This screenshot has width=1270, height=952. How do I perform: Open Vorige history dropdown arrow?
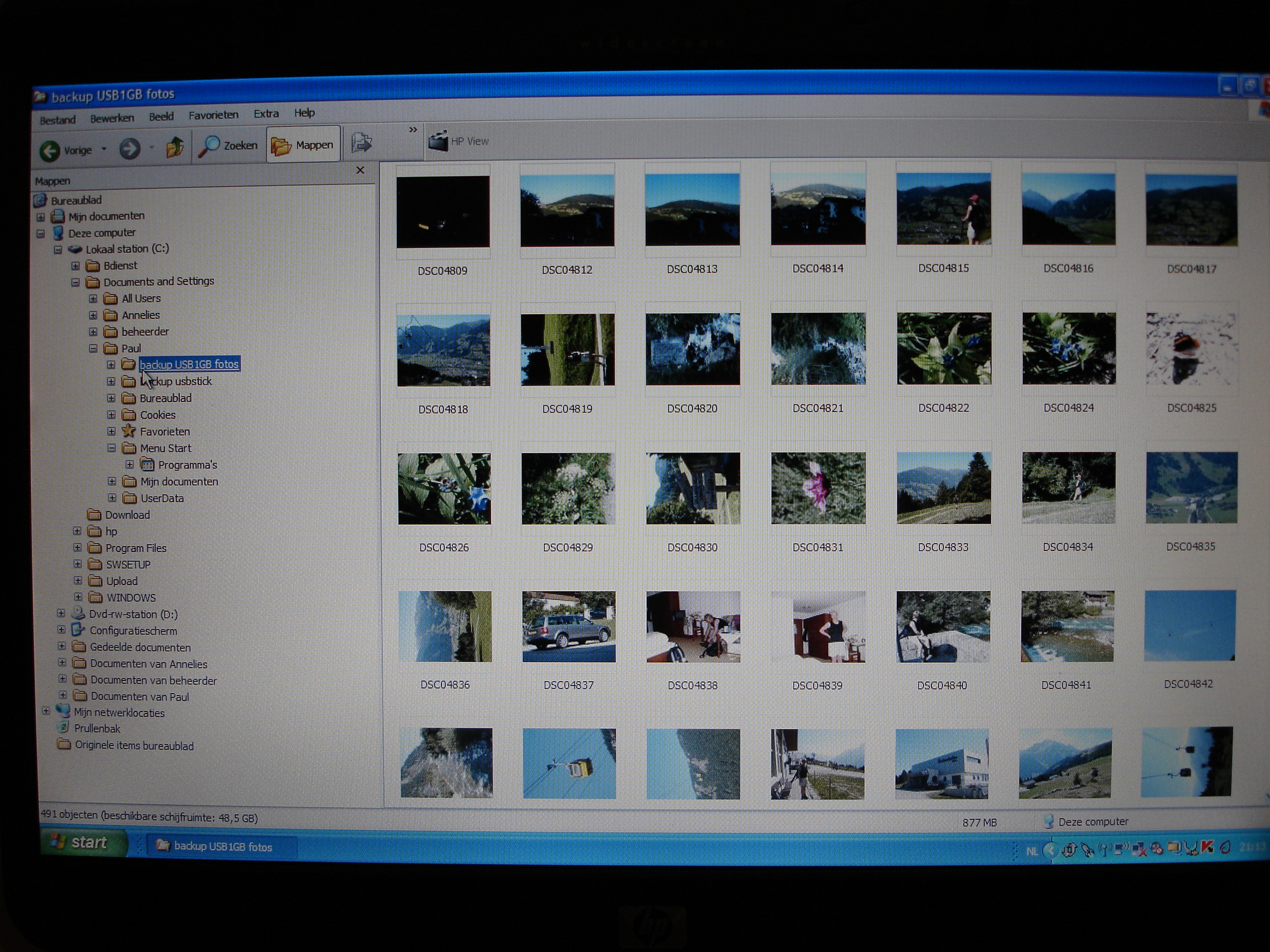(104, 149)
